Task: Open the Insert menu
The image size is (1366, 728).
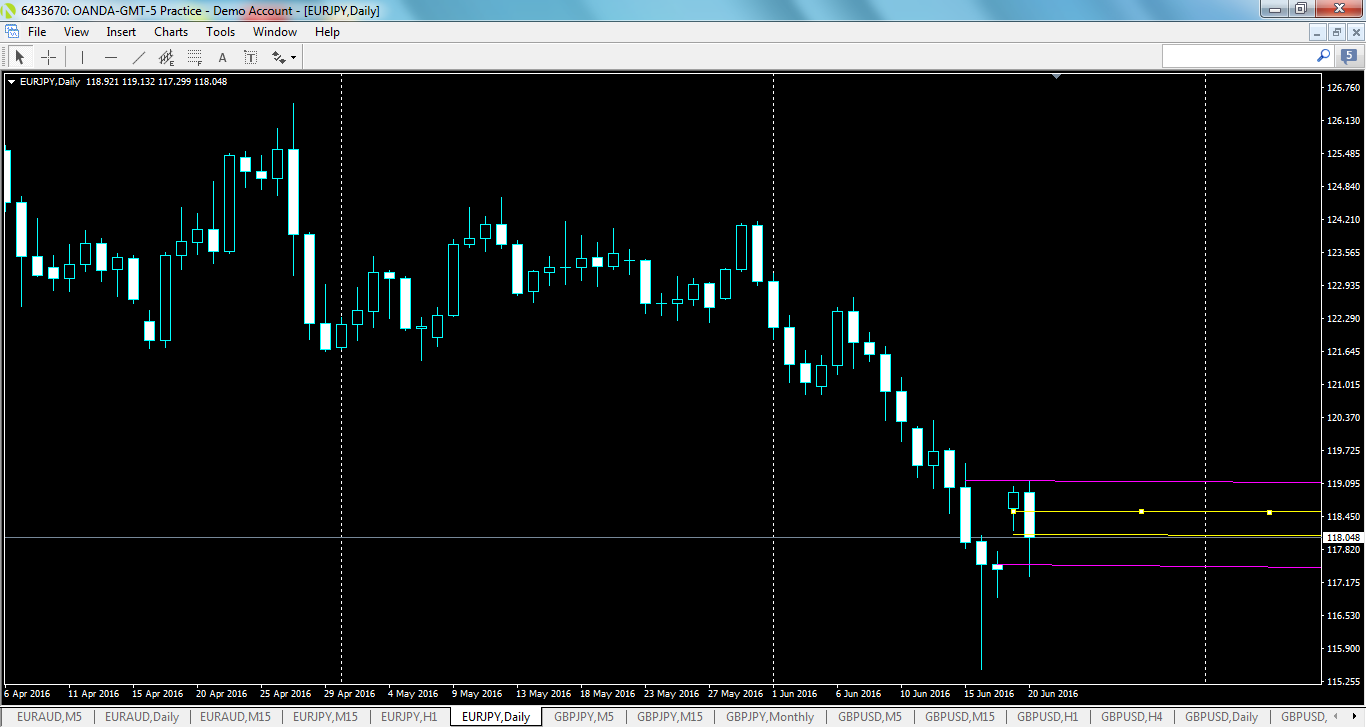Action: [x=120, y=31]
